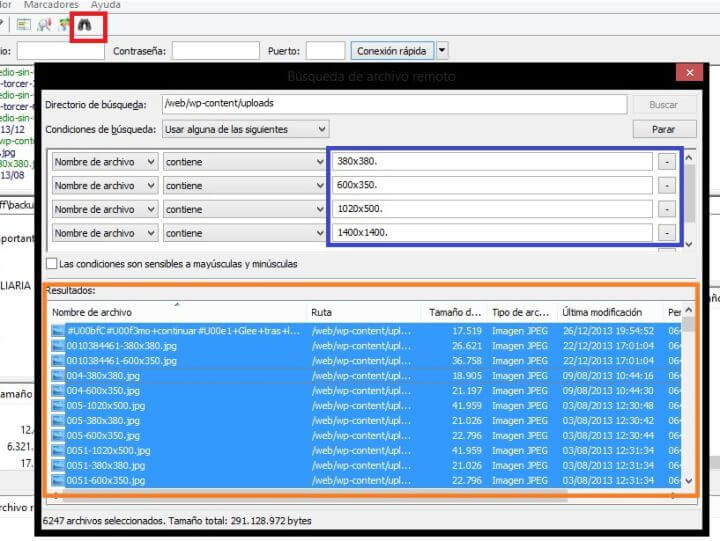The image size is (720, 541).
Task: Click the Parar button
Action: [665, 129]
